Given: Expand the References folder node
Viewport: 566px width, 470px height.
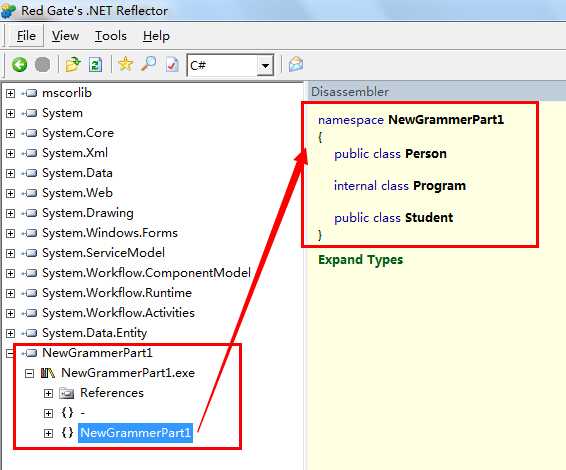Looking at the screenshot, I should [48, 393].
